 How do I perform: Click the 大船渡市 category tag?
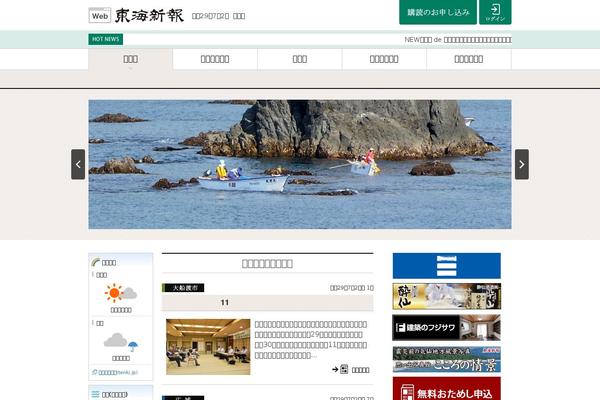[x=183, y=288]
